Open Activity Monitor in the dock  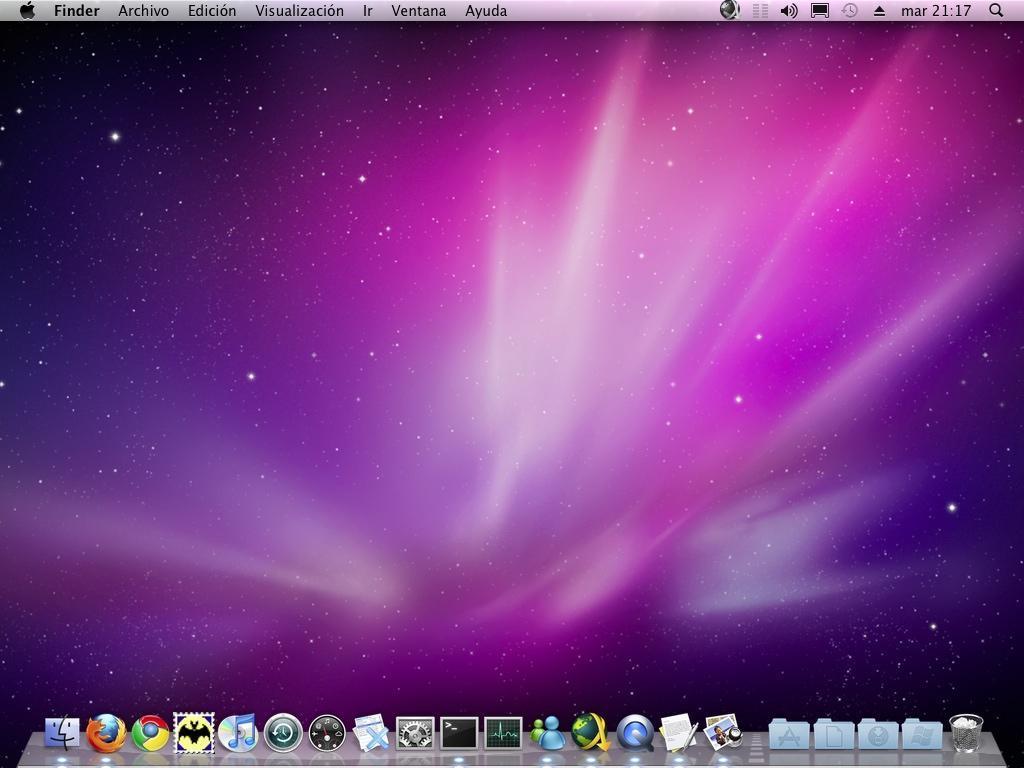coord(503,733)
